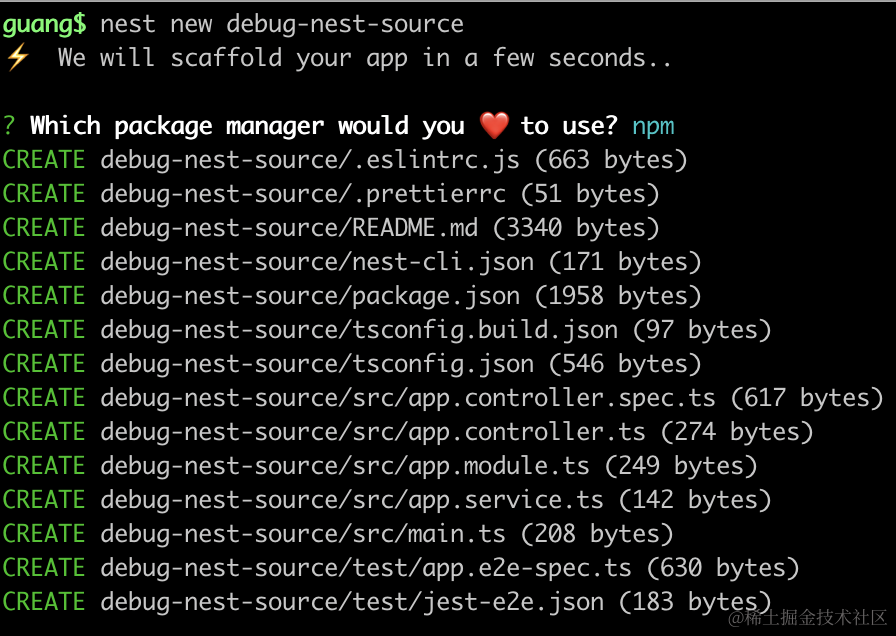Click the "guang$" shell prompt
Image resolution: width=896 pixels, height=636 pixels.
(x=44, y=23)
